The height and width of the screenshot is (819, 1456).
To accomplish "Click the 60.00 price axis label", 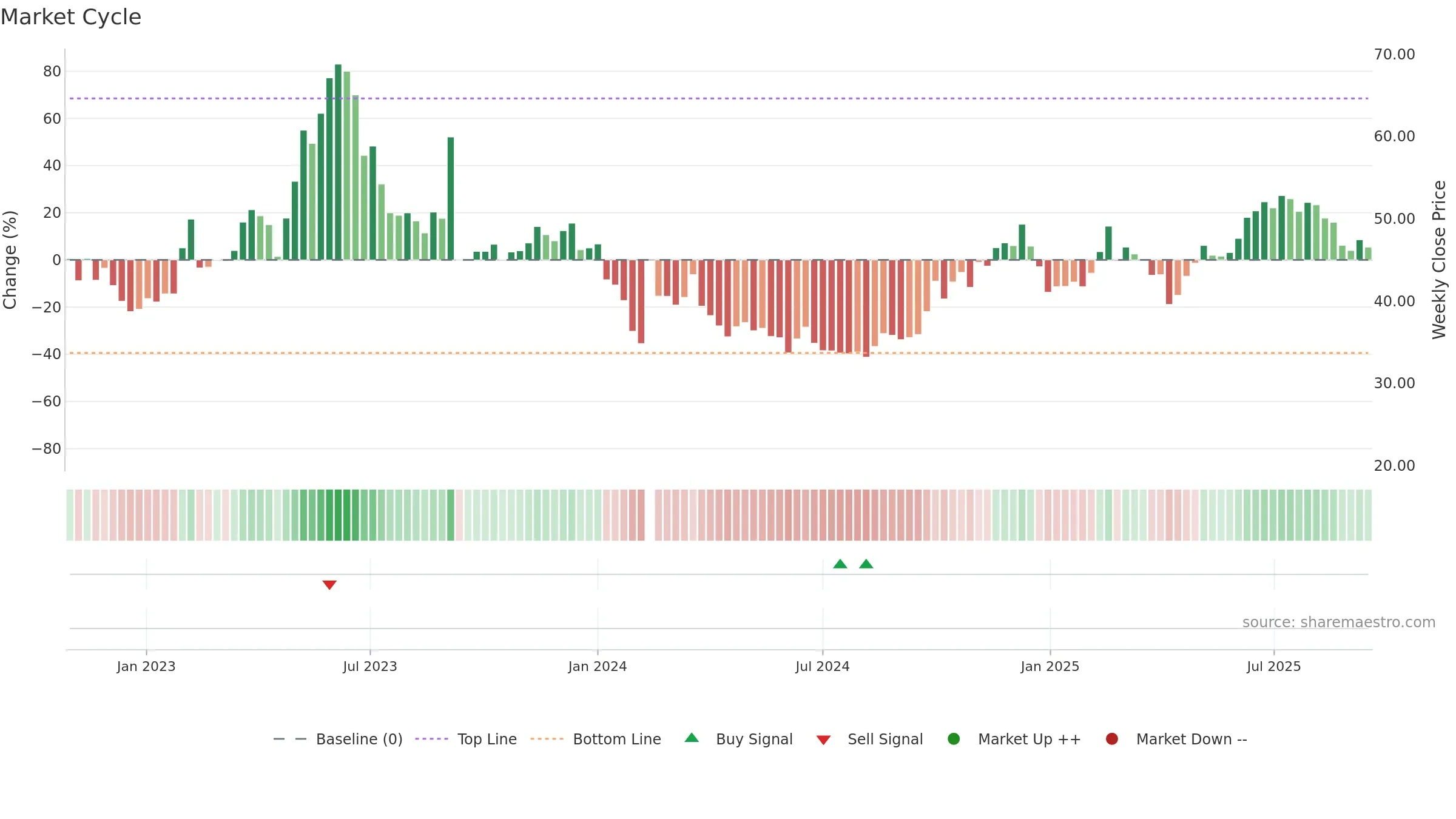I will coord(1394,136).
